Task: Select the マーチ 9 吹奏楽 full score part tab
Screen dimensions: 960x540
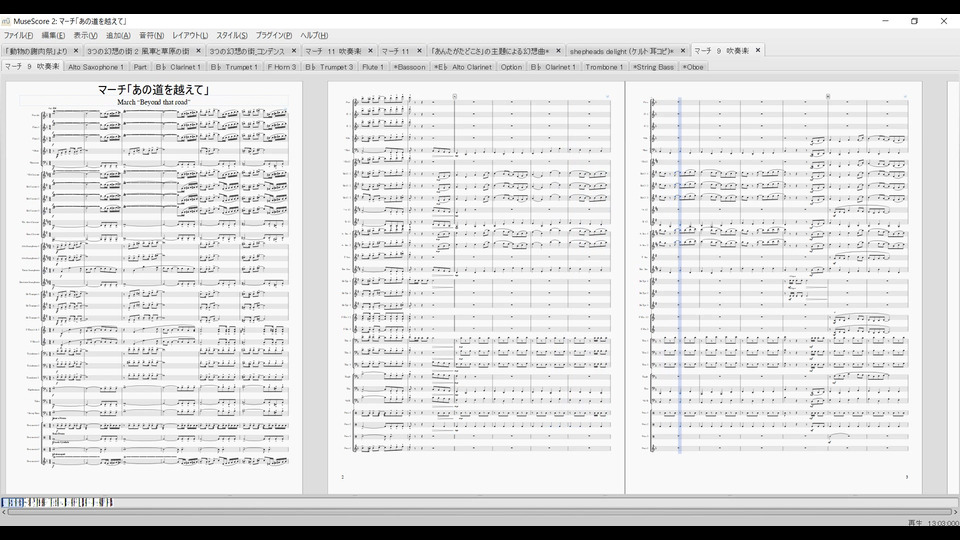Action: (32, 66)
